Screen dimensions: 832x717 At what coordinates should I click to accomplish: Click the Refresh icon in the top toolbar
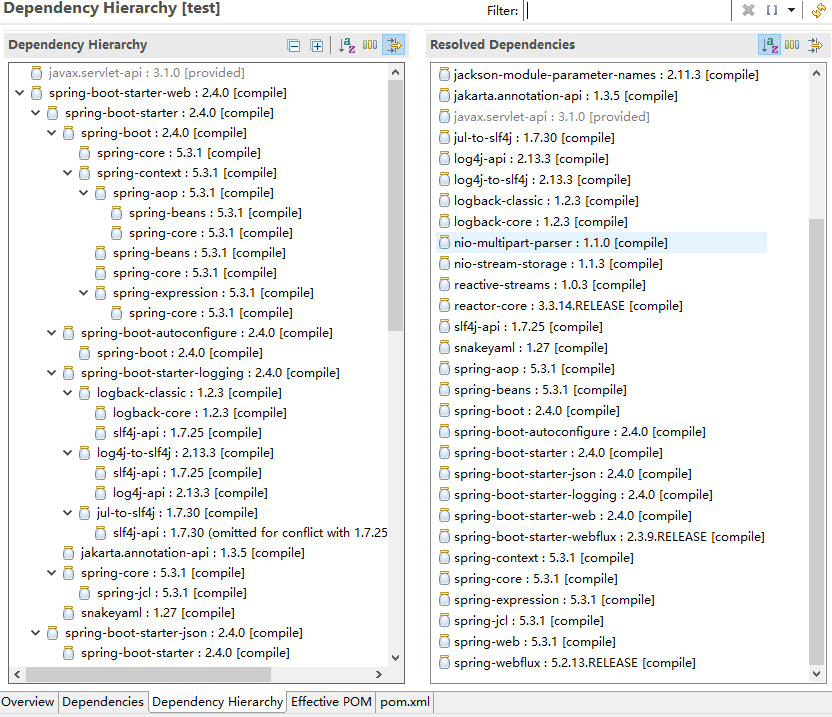(x=818, y=10)
